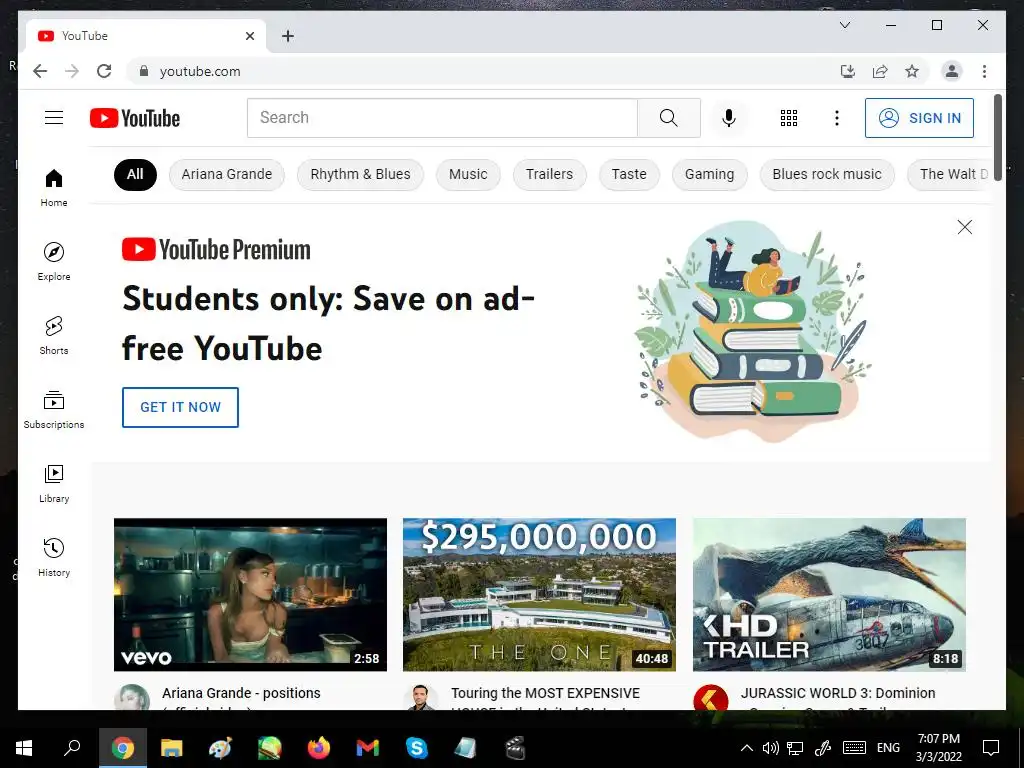Open the house tour channel avatar
The height and width of the screenshot is (768, 1024).
pos(421,698)
